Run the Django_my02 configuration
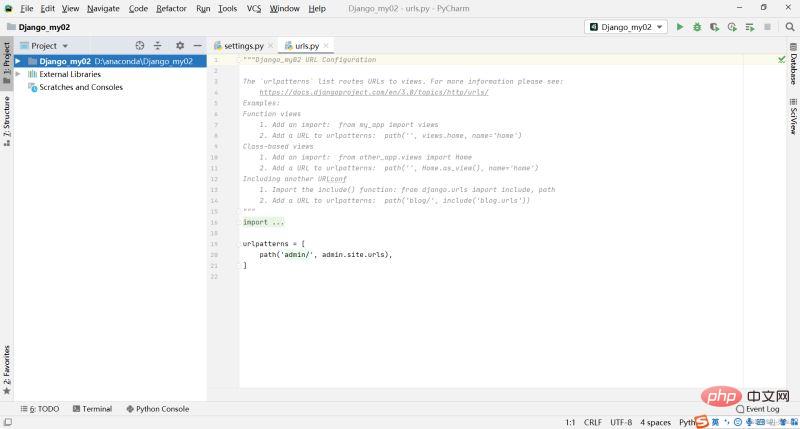Image resolution: width=800 pixels, height=429 pixels. click(x=680, y=27)
